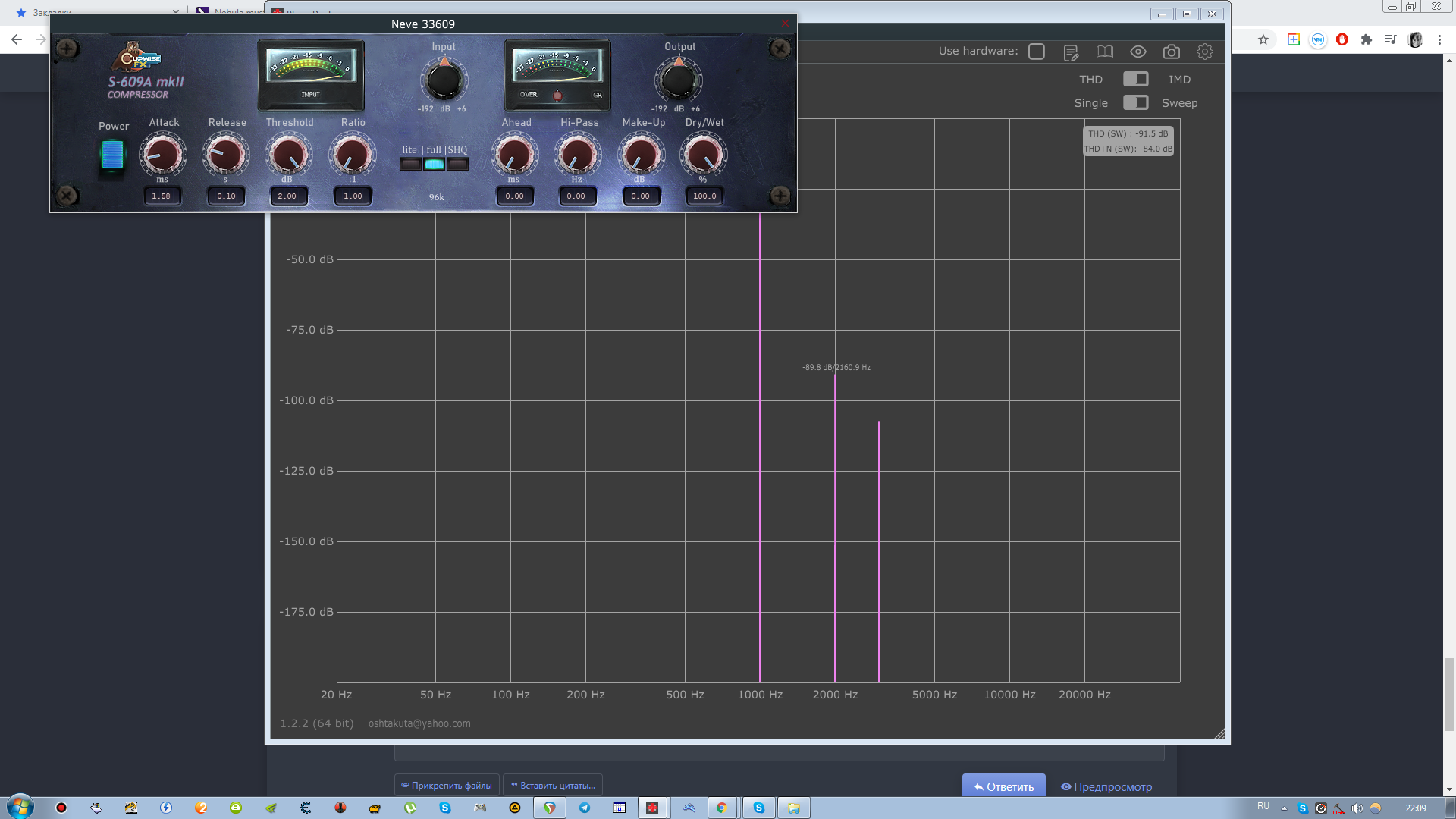1456x819 pixels.
Task: Toggle the compressor Power switch
Action: point(112,155)
